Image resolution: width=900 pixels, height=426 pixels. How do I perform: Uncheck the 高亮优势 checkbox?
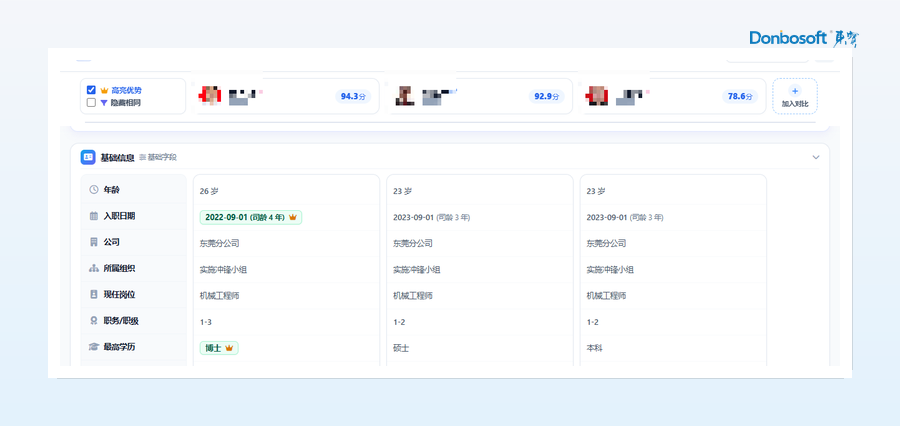pyautogui.click(x=91, y=90)
